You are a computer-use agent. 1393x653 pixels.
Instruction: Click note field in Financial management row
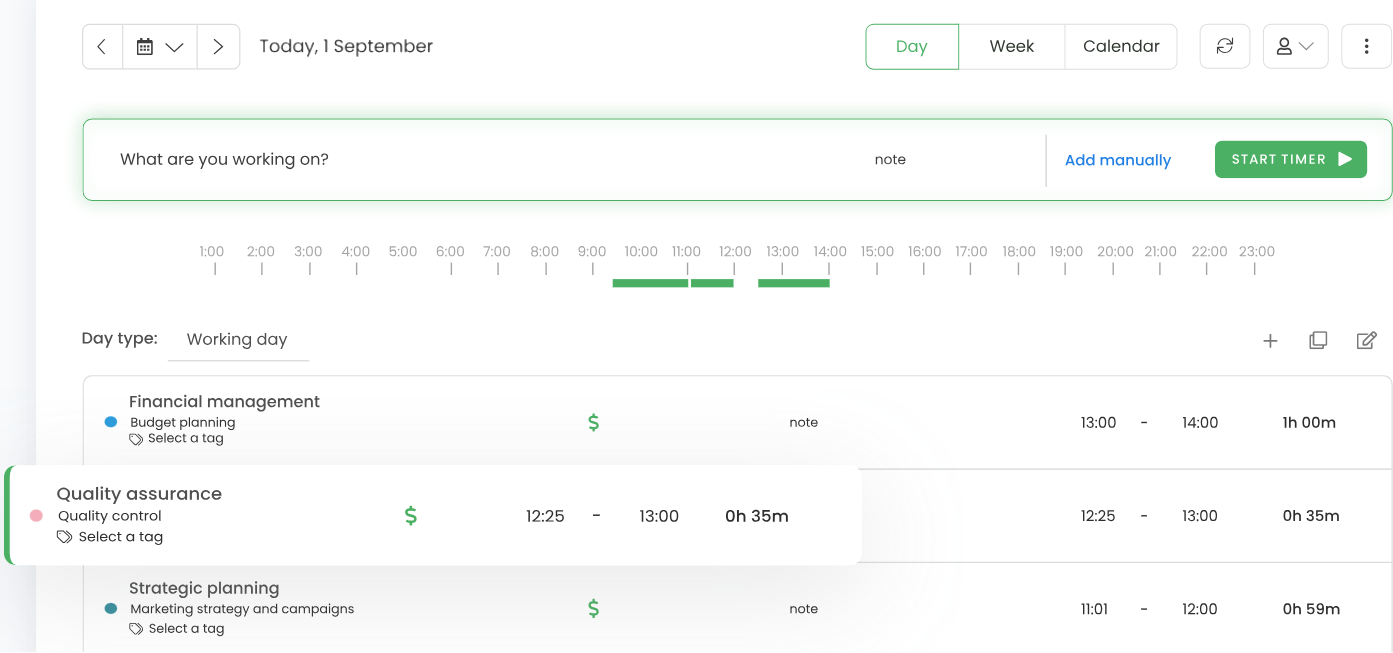pyautogui.click(x=804, y=423)
